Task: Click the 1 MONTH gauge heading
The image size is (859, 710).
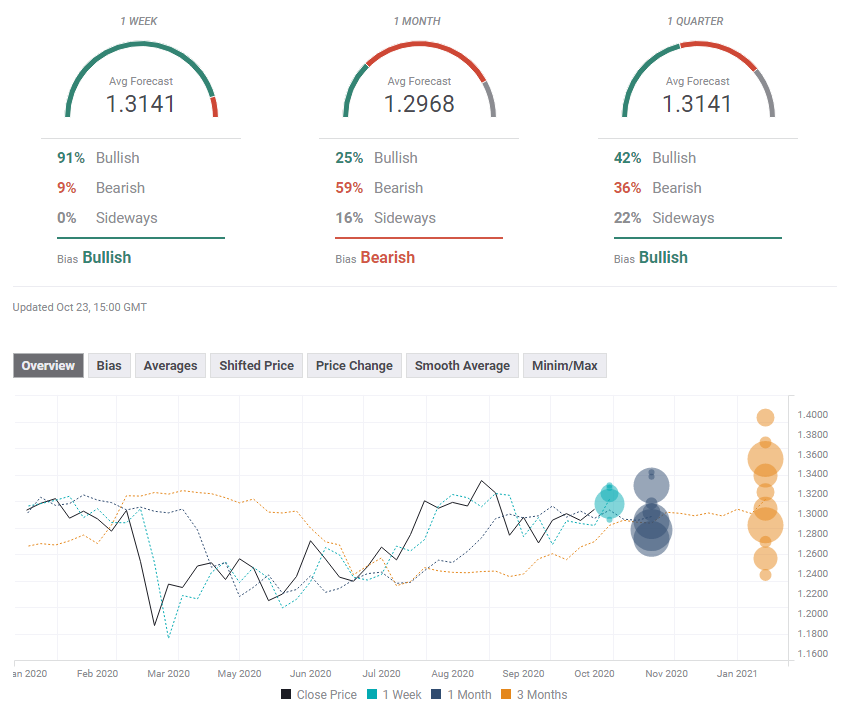Action: click(417, 21)
